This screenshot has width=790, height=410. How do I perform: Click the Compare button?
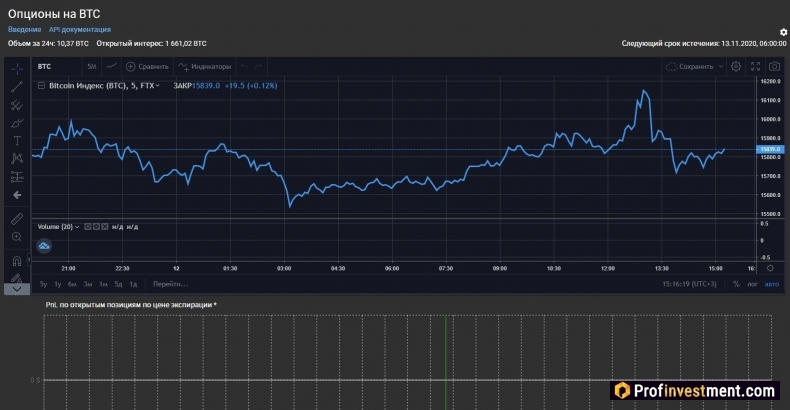point(147,66)
